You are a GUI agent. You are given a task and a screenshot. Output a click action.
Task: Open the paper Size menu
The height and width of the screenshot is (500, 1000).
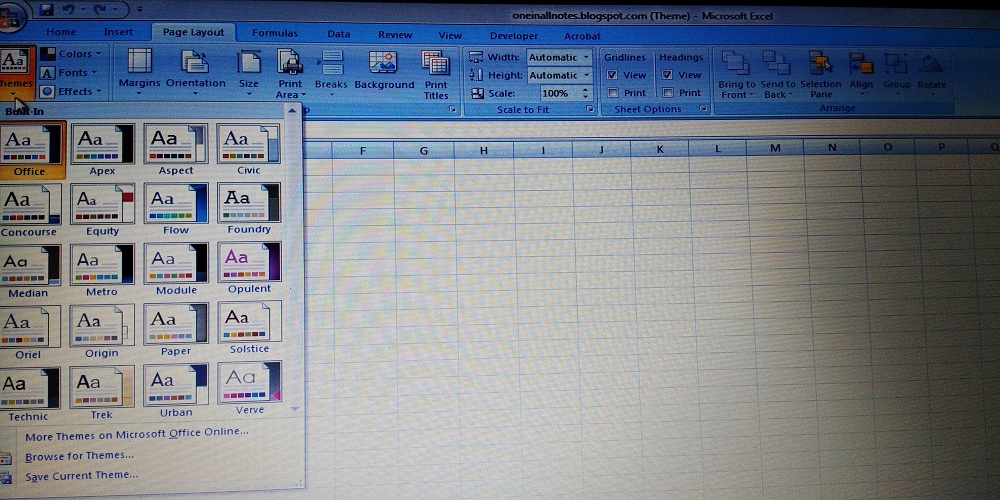coord(249,73)
